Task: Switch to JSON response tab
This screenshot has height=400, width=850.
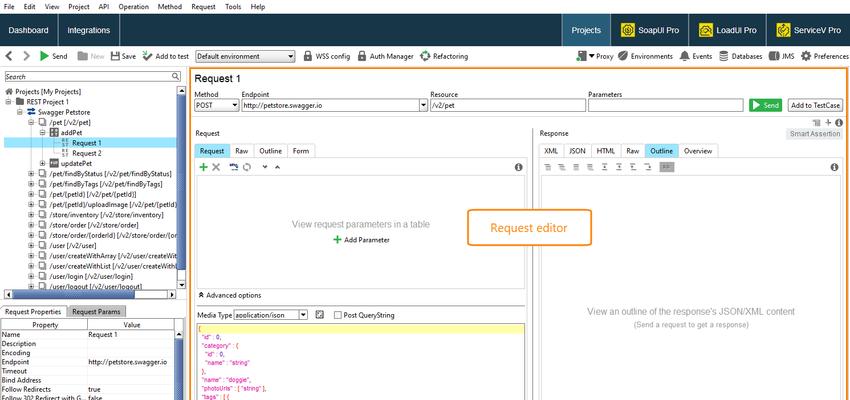Action: (578, 151)
